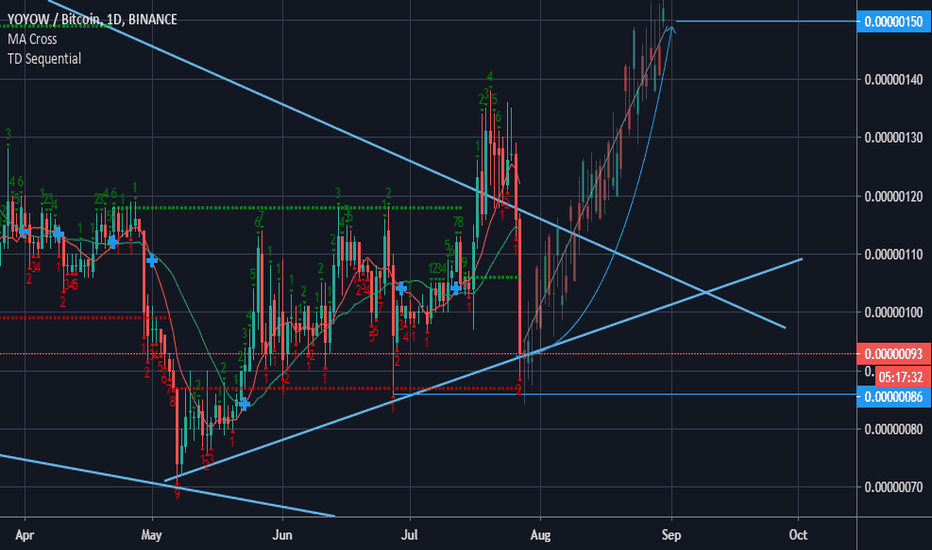Click the 0.00000130 price axis label
Screen dimensions: 932x550
coord(893,138)
